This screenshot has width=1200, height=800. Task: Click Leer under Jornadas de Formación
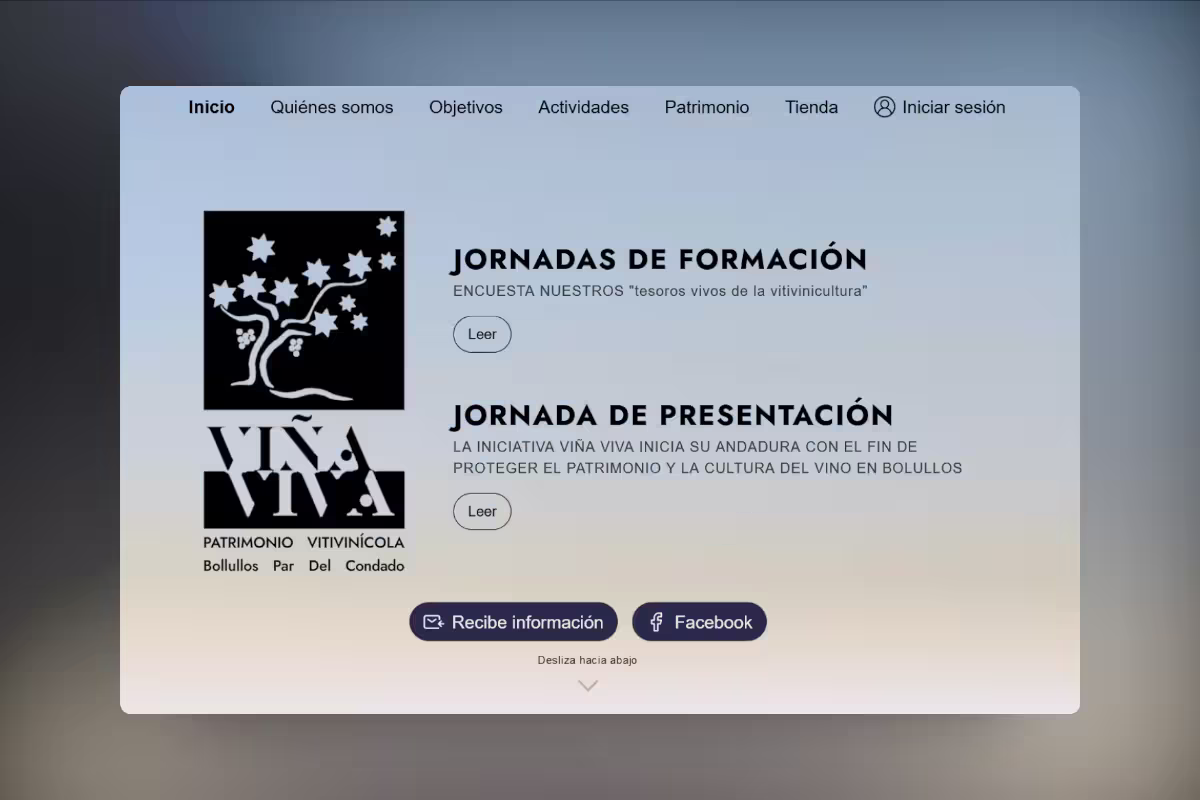point(482,334)
